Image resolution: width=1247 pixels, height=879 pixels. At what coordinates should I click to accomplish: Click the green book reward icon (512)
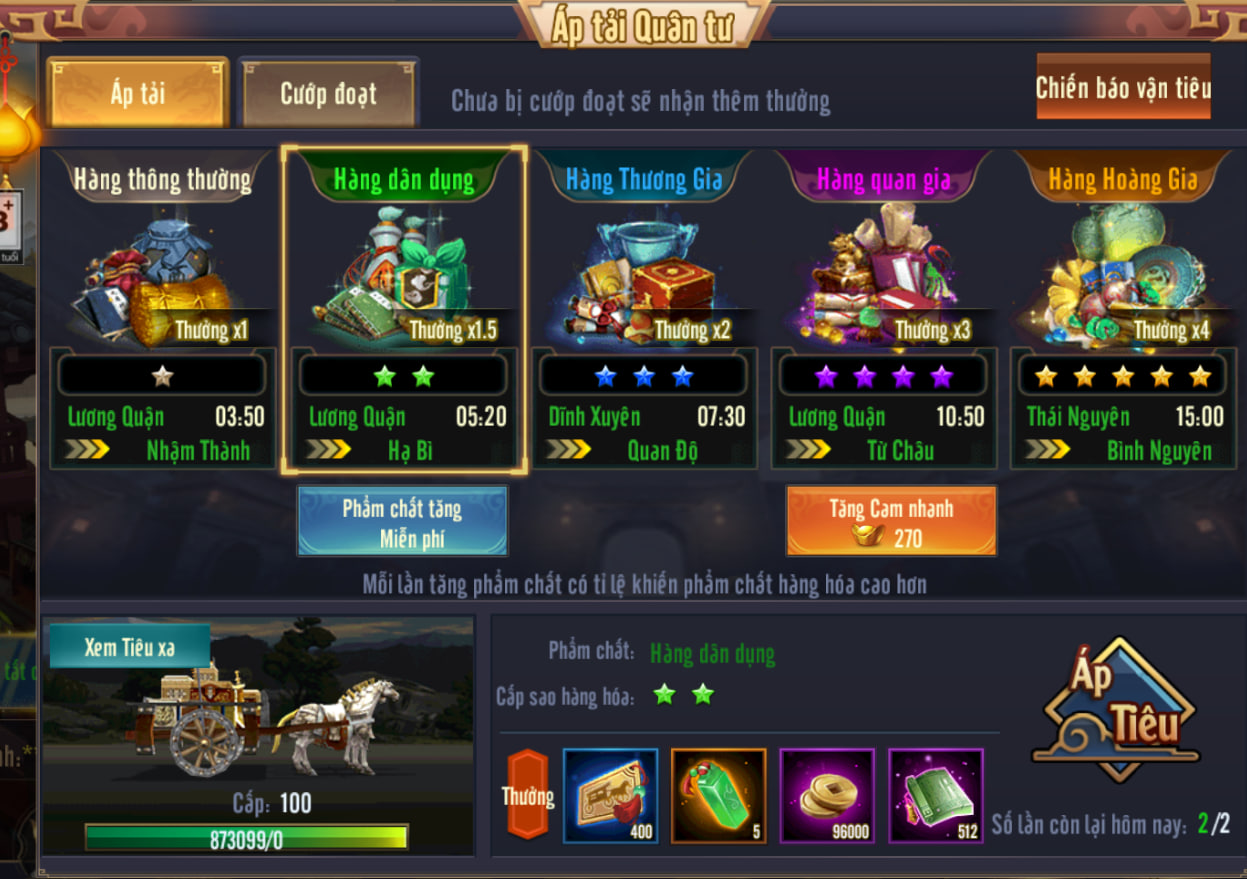(x=936, y=795)
